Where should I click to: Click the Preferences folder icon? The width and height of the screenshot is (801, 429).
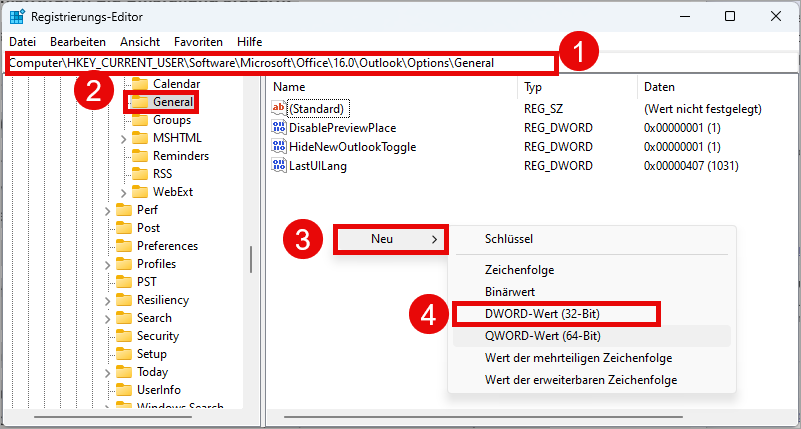coord(124,246)
